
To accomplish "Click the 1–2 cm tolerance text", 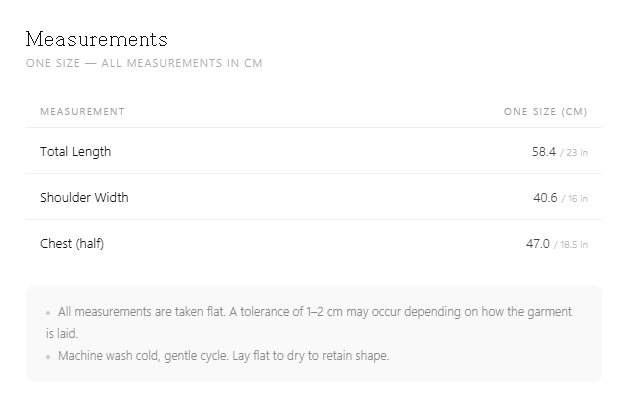I will coord(324,312).
